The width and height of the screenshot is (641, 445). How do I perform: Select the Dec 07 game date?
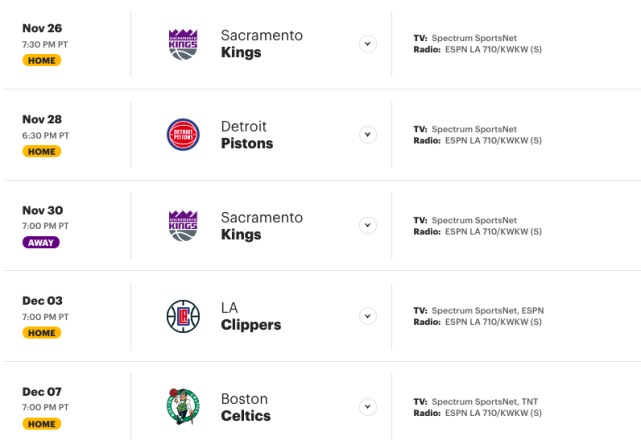click(42, 391)
